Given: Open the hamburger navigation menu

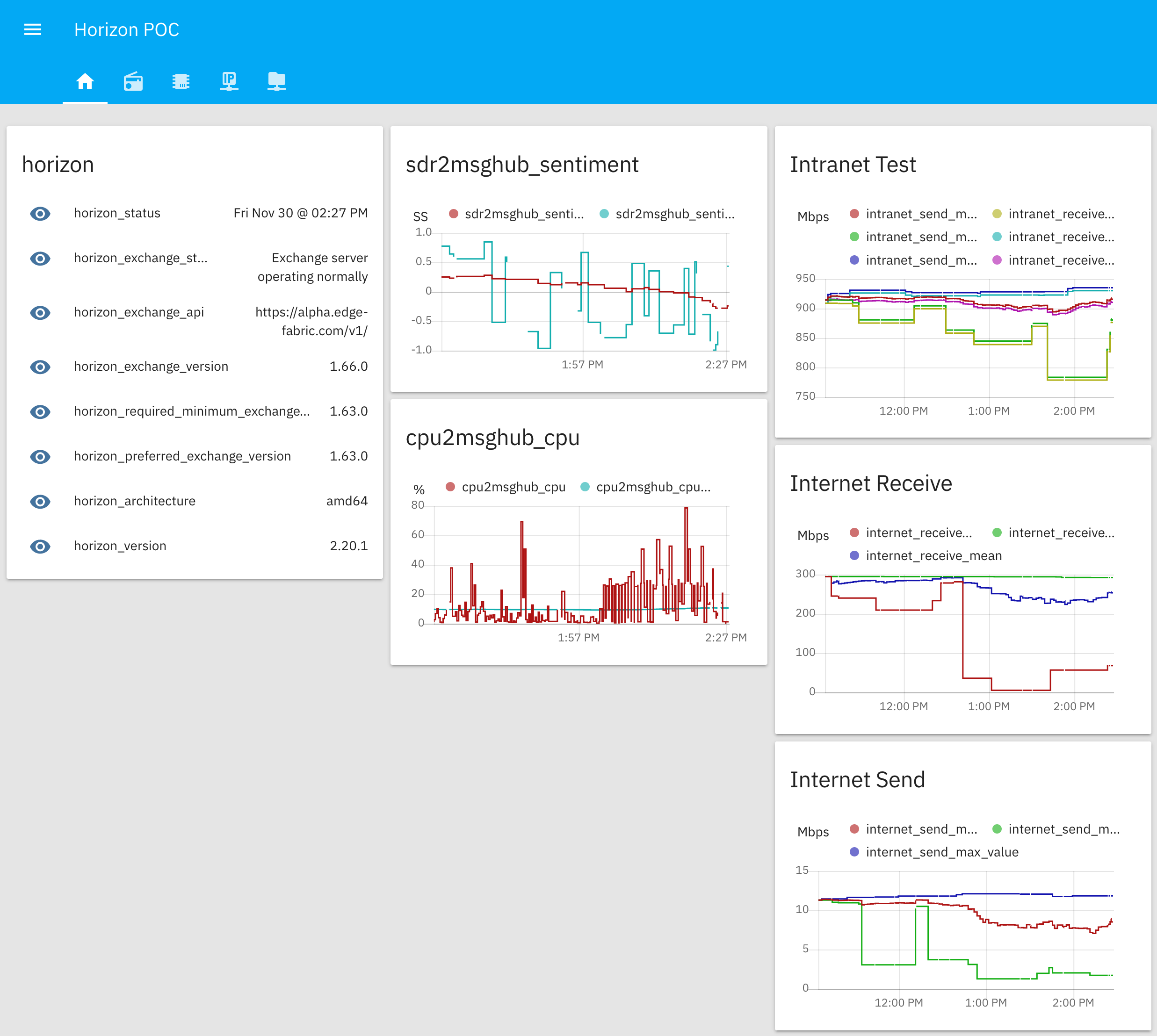Looking at the screenshot, I should pos(32,29).
